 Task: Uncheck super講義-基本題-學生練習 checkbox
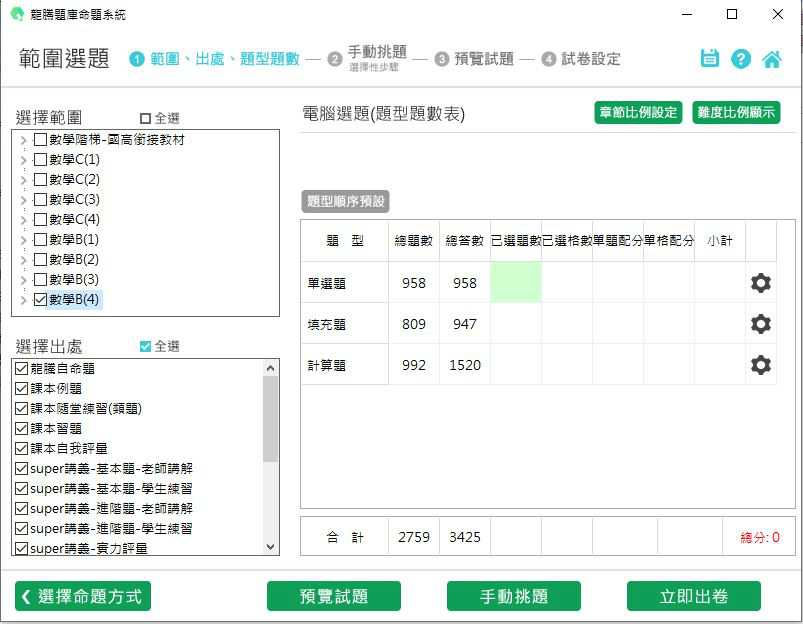(22, 488)
